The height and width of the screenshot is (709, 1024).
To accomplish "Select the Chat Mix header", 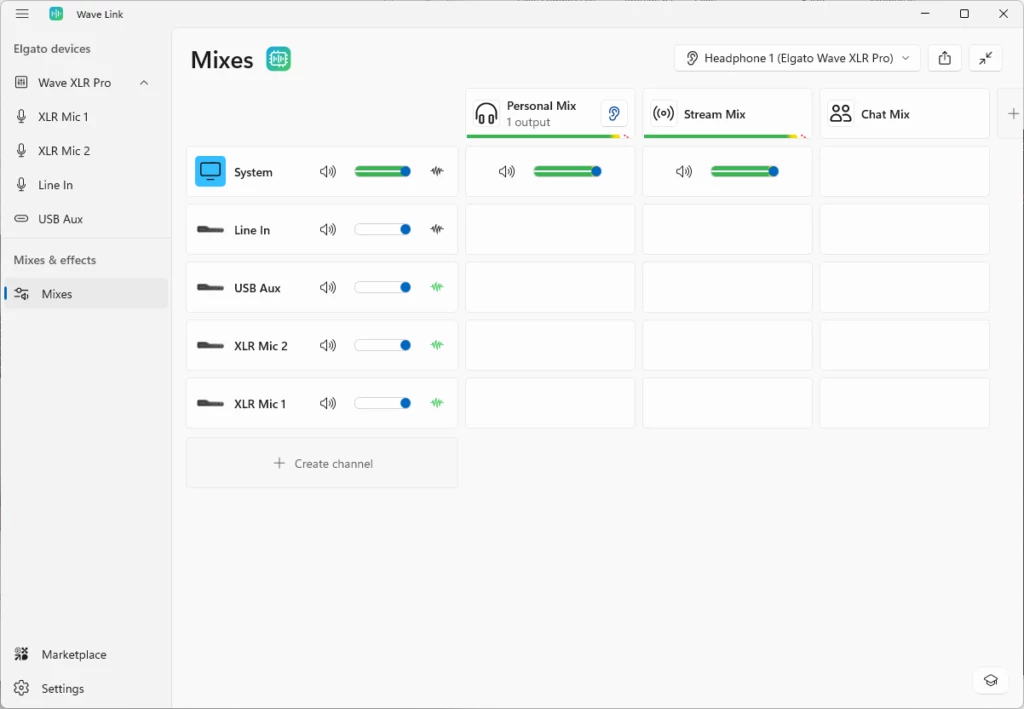I will click(904, 114).
